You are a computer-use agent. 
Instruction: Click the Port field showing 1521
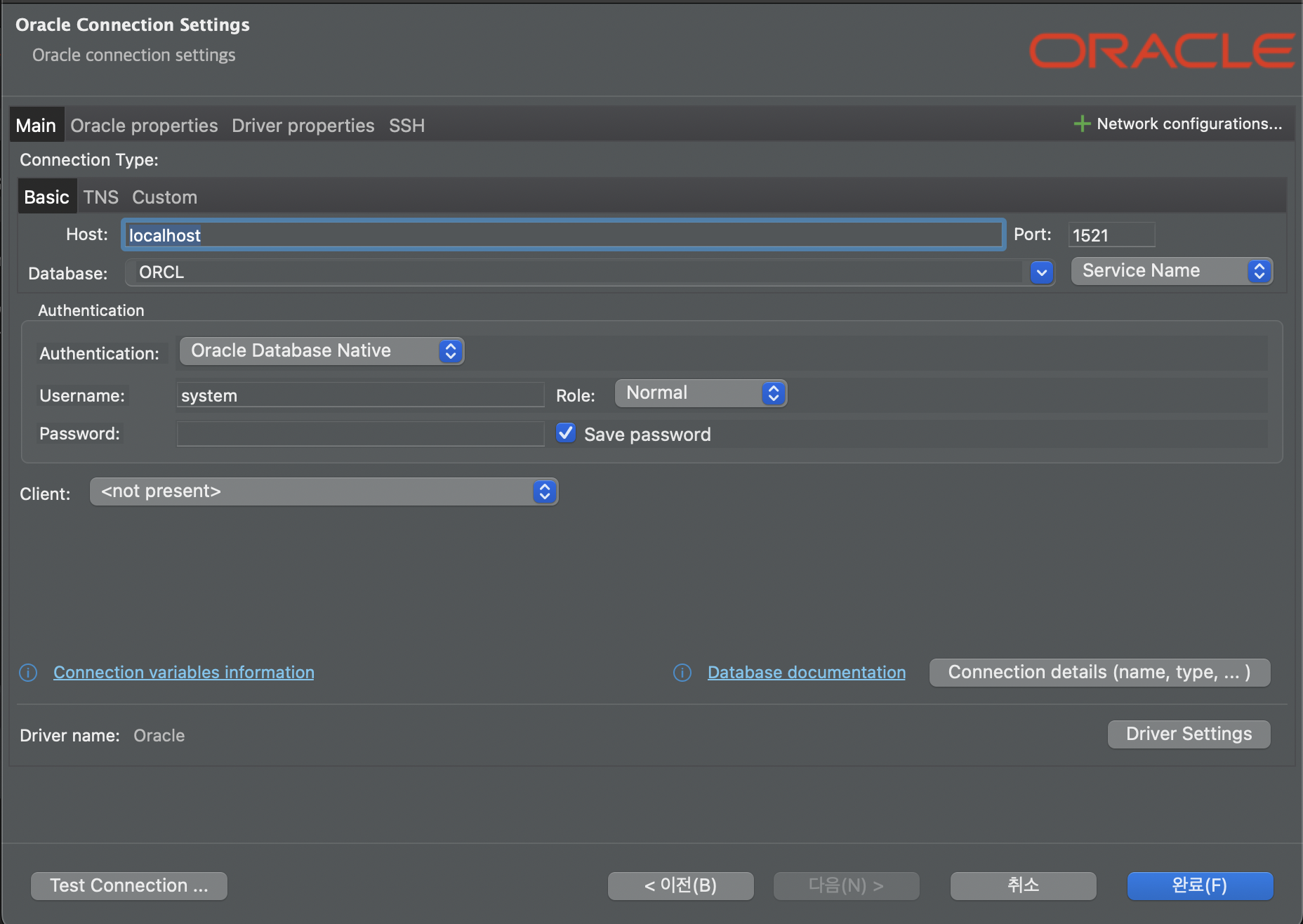coord(1111,235)
